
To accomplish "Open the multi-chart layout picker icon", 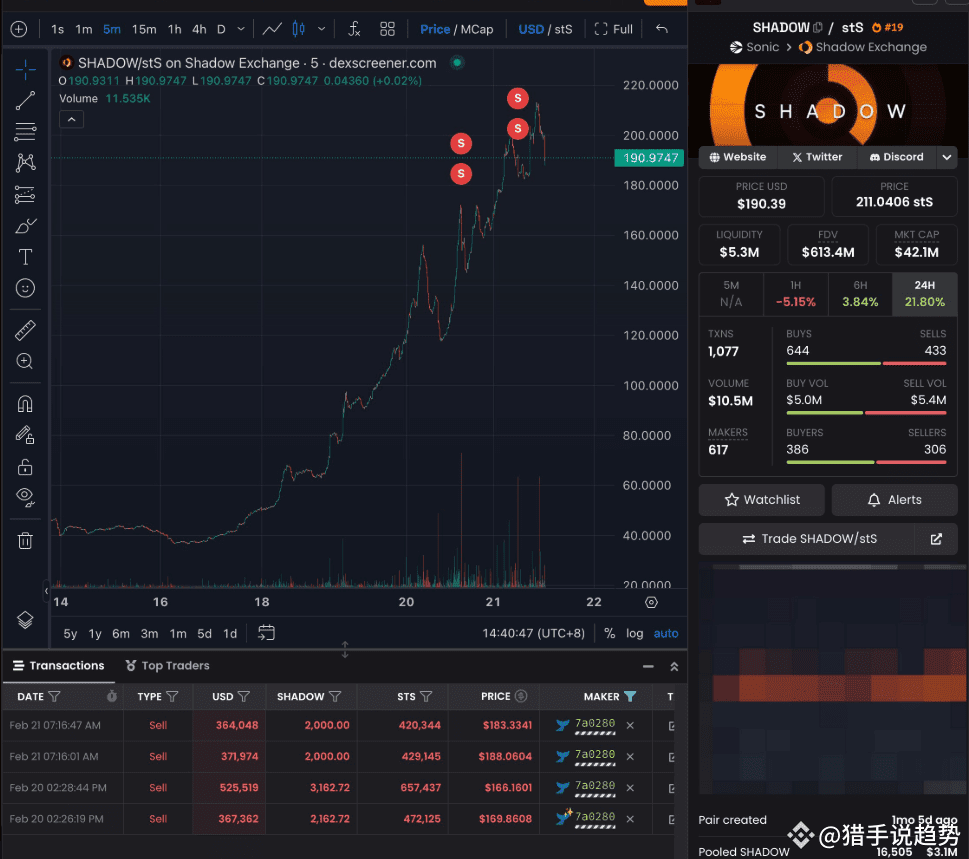I will (387, 29).
